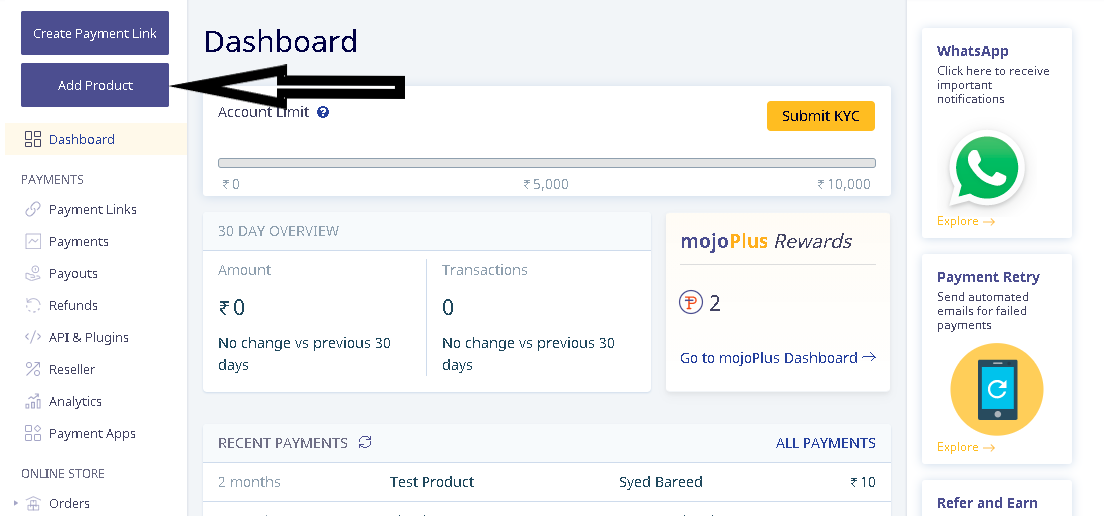Click the Payouts hand icon
The height and width of the screenshot is (516, 1104).
click(32, 274)
